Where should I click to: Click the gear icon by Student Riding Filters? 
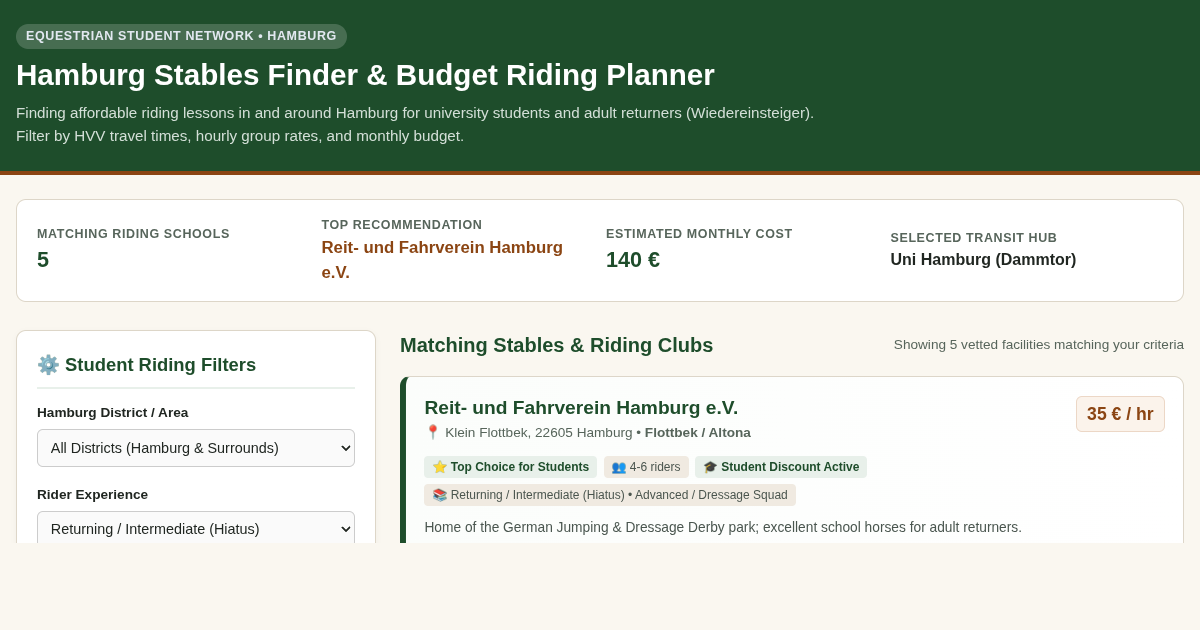coord(48,365)
